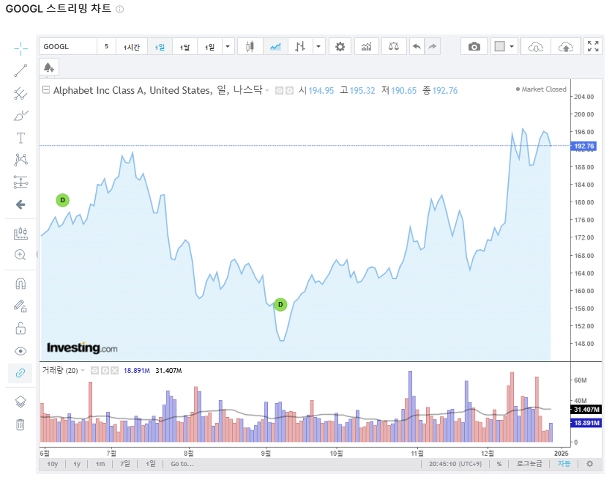Take a chart snapshot with camera icon

coord(474,47)
